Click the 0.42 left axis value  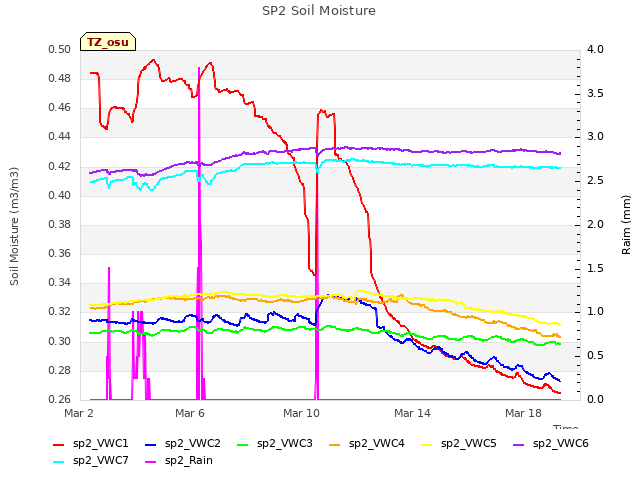pyautogui.click(x=60, y=166)
